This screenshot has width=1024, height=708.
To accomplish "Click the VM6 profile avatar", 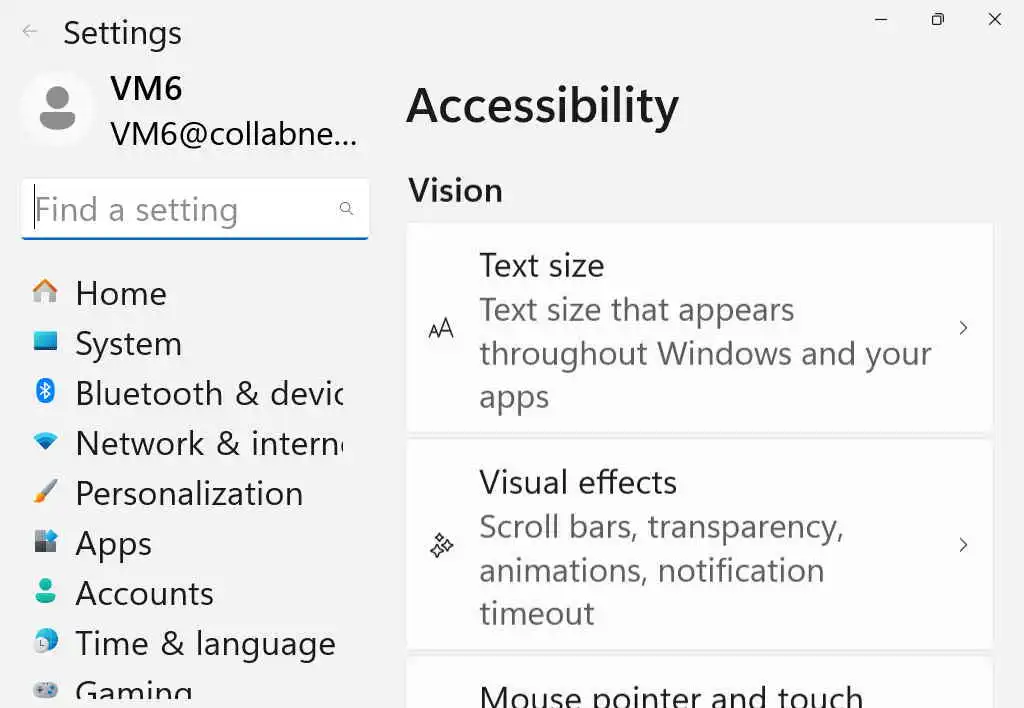I will (x=57, y=109).
